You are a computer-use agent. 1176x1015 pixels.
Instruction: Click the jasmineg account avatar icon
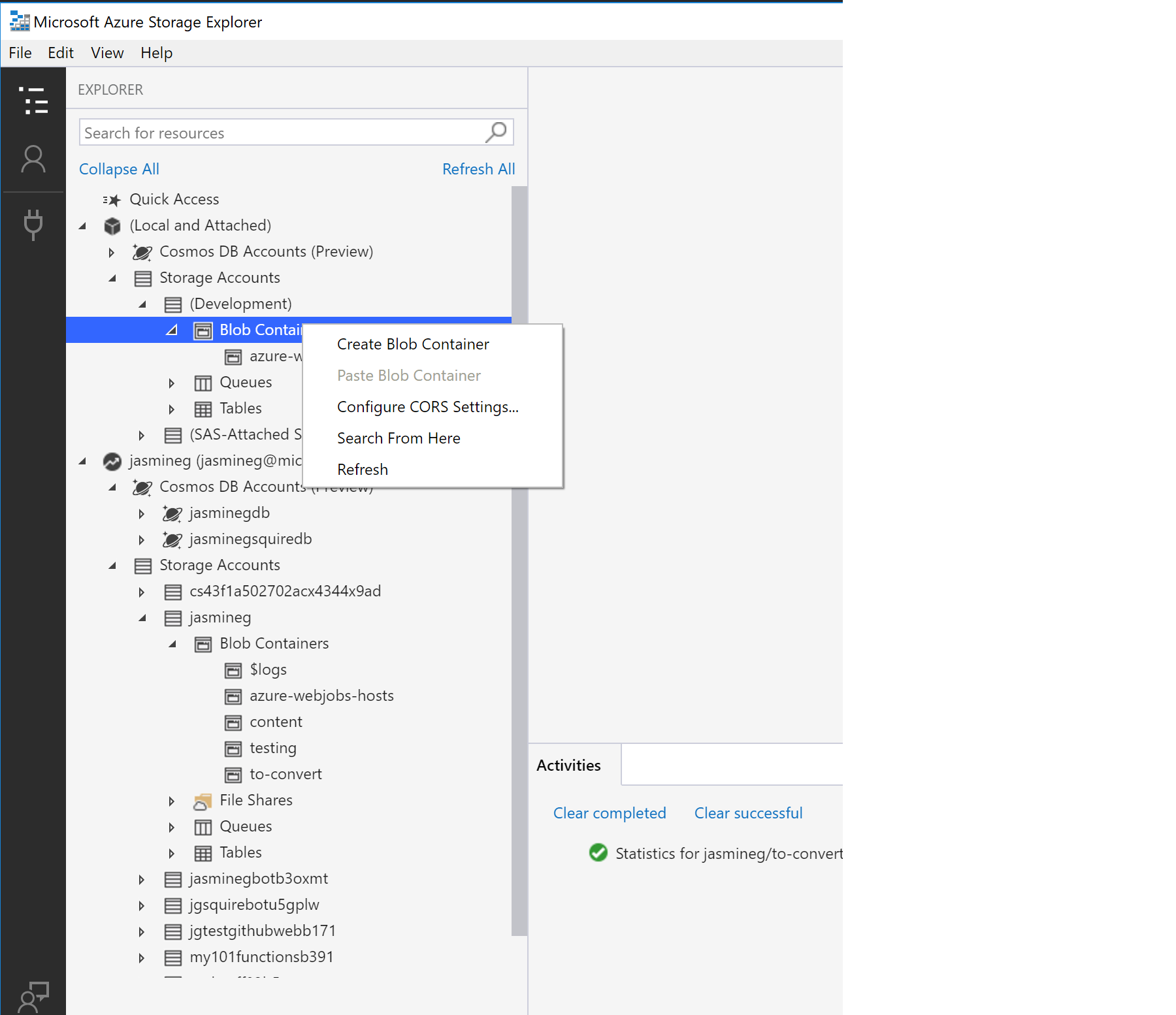(112, 461)
